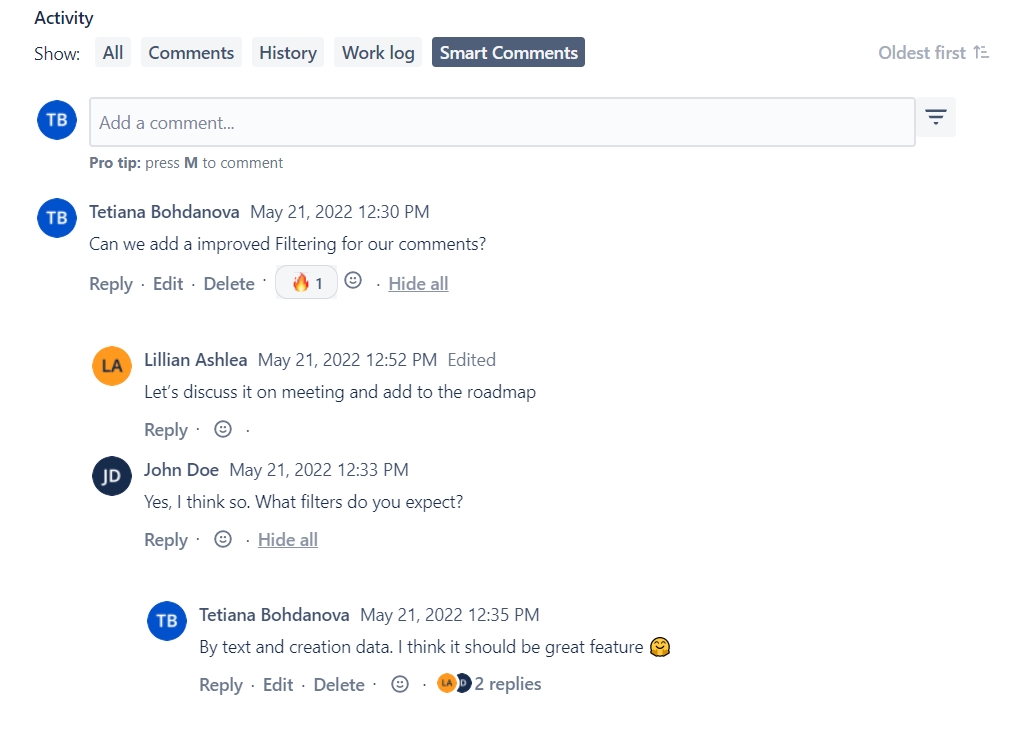Collapse replies with Hide all under John Doe
The width and height of the screenshot is (1027, 745).
(x=288, y=540)
